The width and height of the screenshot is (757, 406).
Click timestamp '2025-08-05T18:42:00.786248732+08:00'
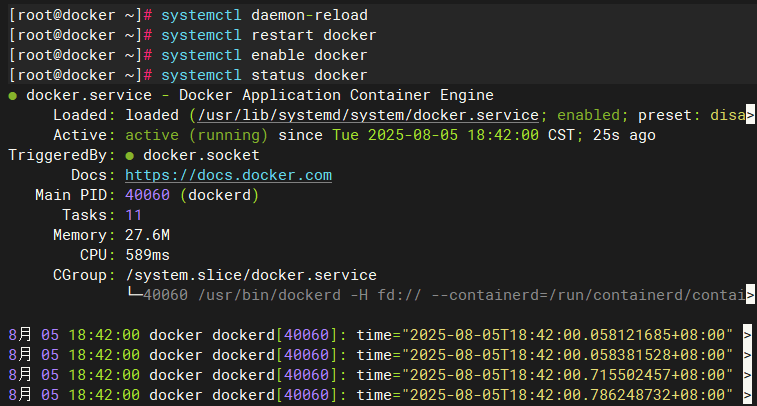pyautogui.click(x=567, y=395)
